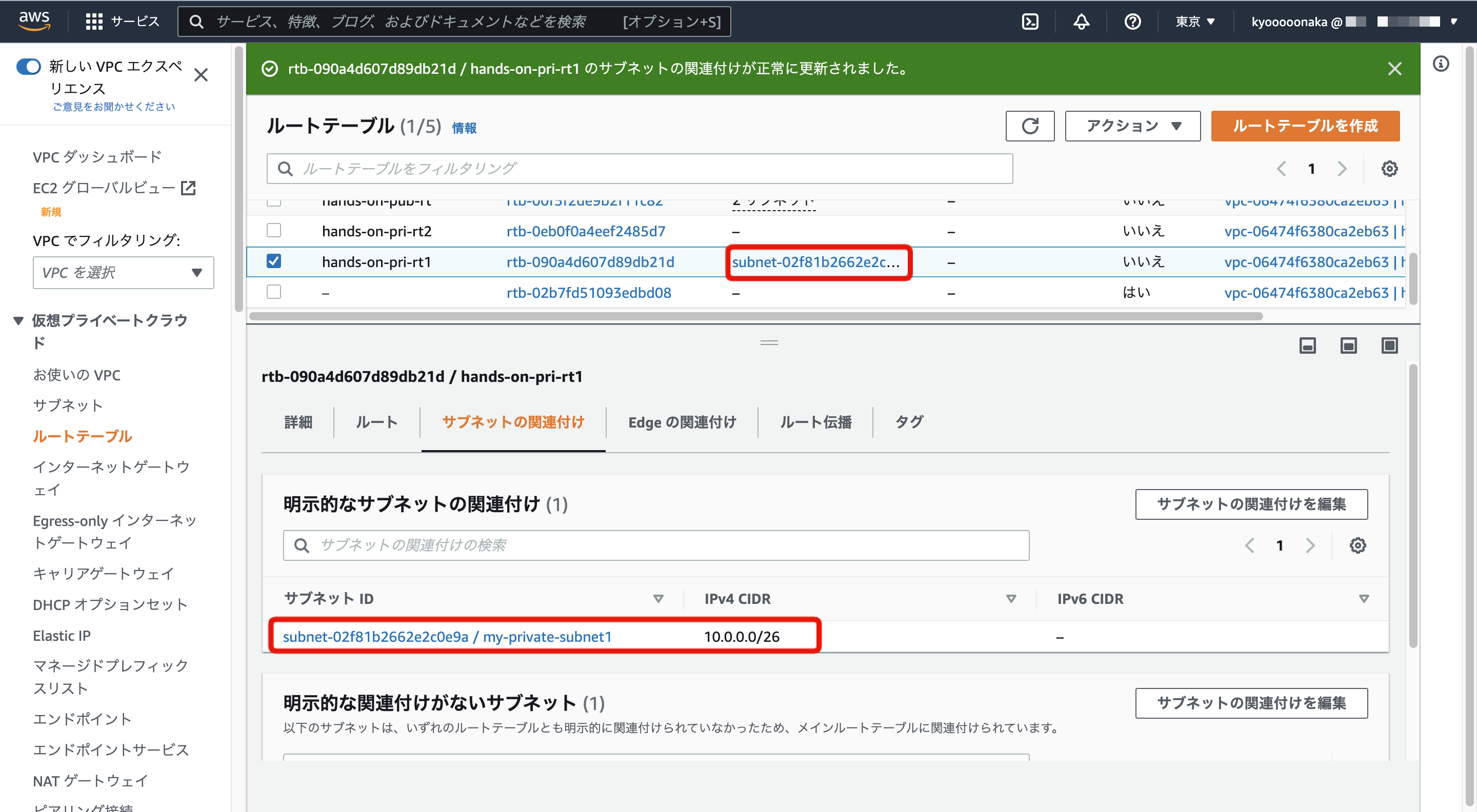The width and height of the screenshot is (1477, 812).
Task: Check the hands-on-pri-rt2 row checkbox
Action: point(274,230)
